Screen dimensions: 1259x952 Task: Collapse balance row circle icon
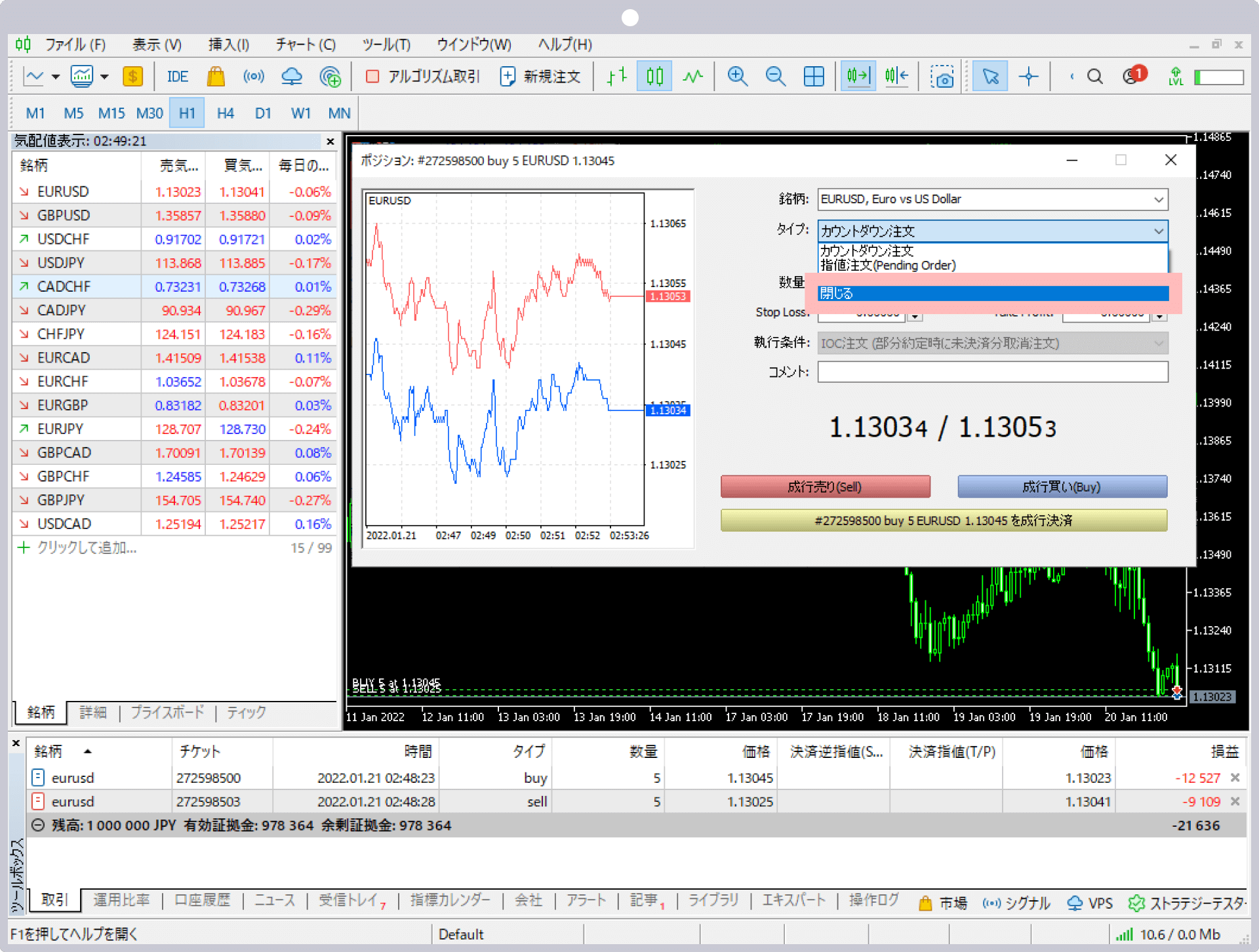click(38, 825)
